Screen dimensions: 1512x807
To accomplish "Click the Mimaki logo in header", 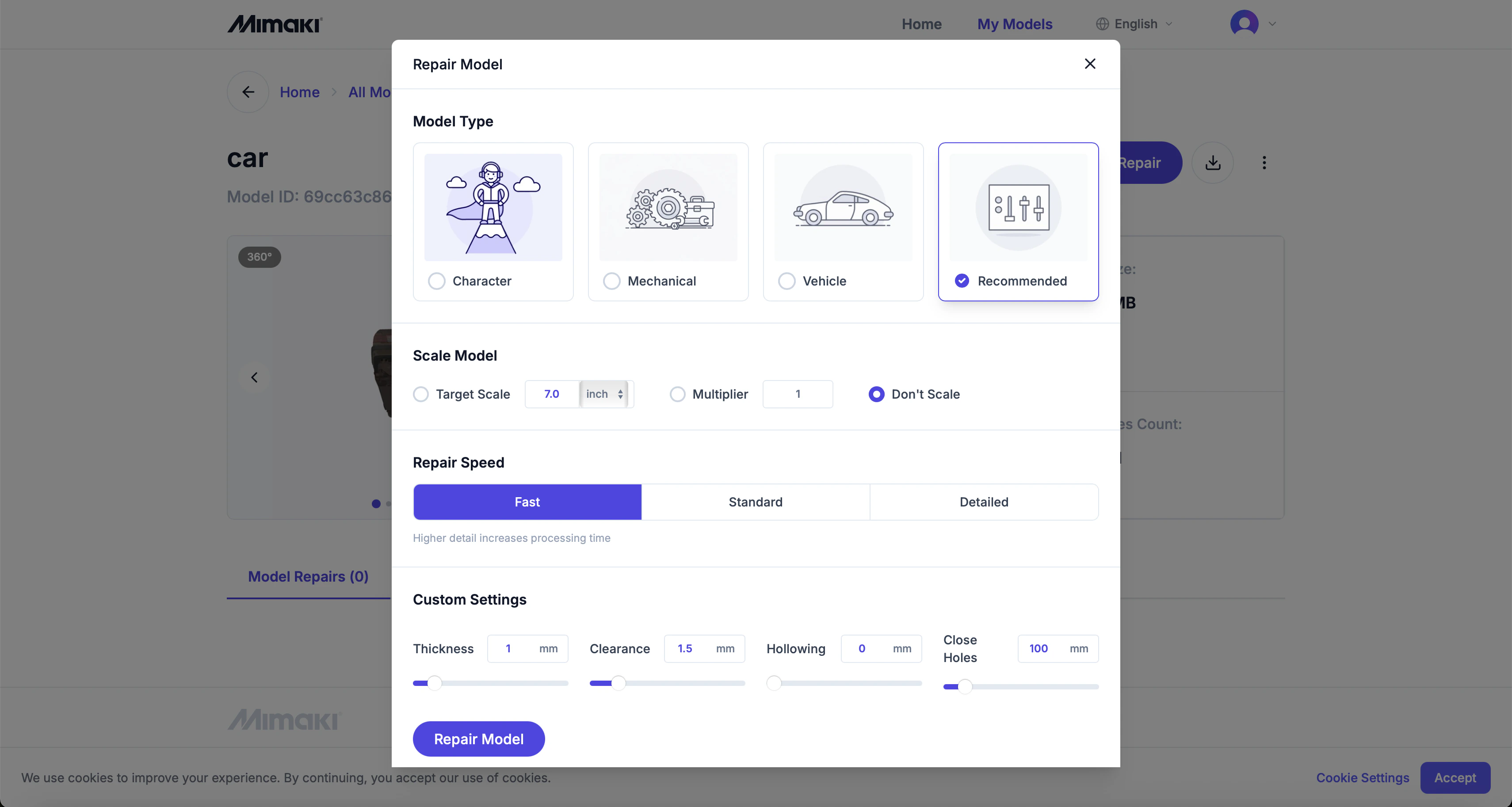I will point(275,24).
